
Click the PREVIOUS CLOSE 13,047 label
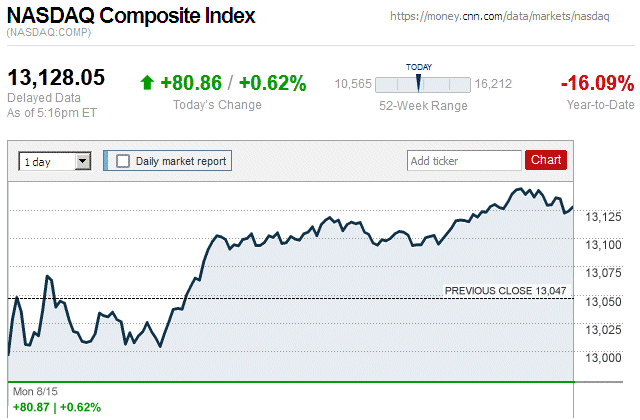tap(505, 290)
